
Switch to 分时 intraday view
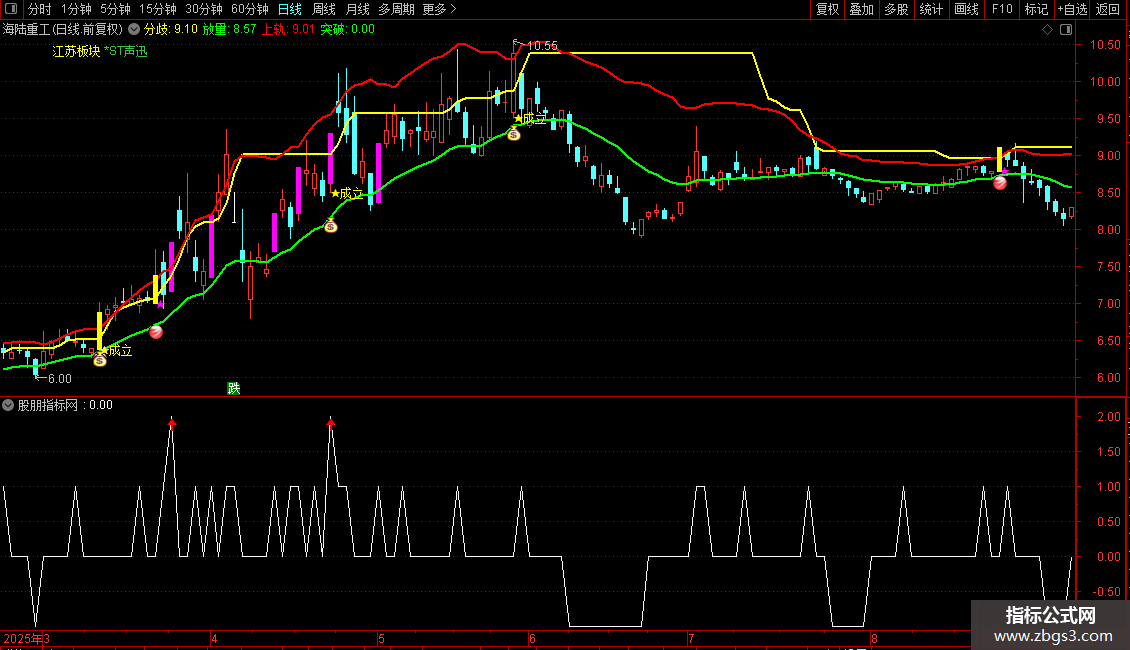click(40, 9)
